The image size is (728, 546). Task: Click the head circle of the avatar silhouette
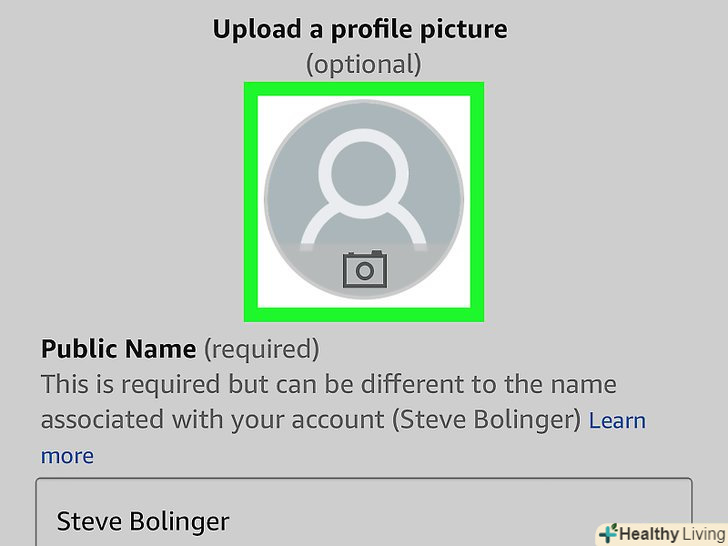pyautogui.click(x=364, y=173)
